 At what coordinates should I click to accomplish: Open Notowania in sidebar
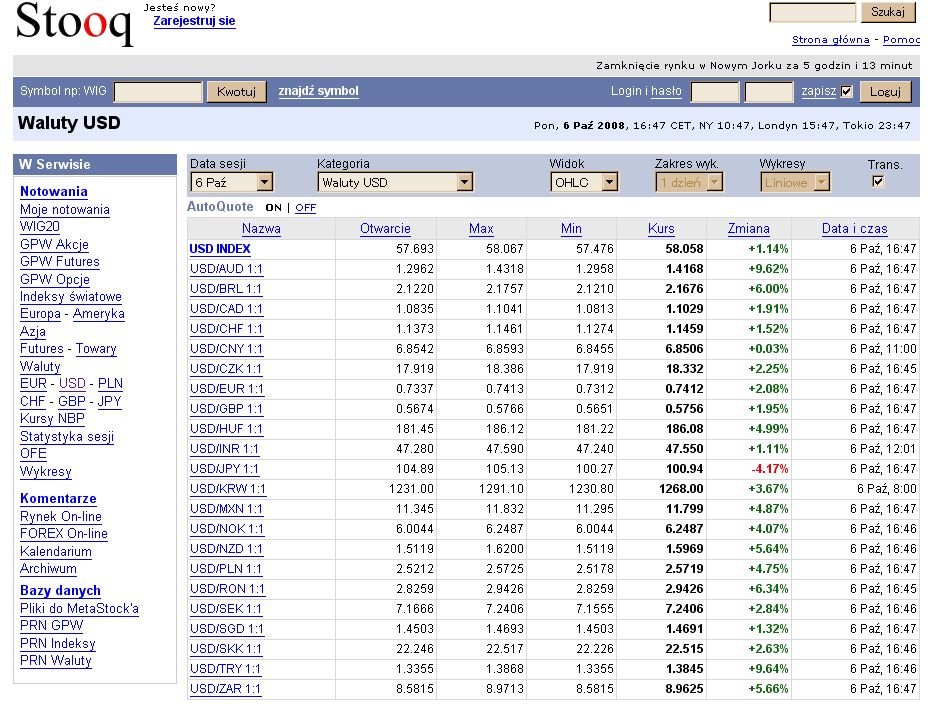coord(54,191)
